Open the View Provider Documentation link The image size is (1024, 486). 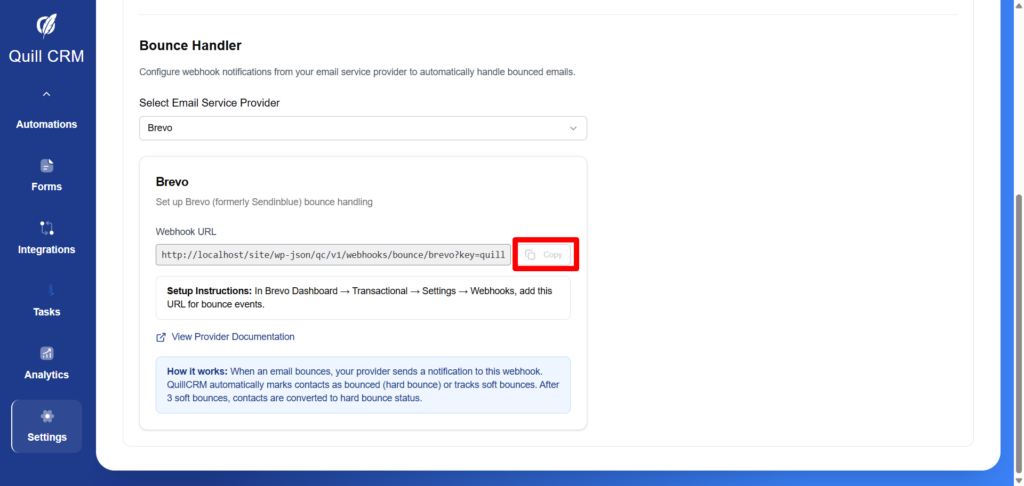(x=233, y=337)
